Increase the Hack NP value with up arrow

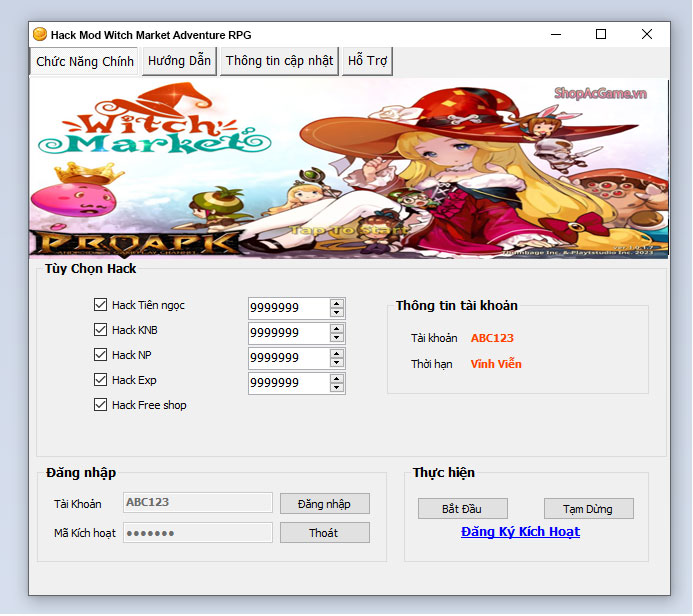[337, 354]
